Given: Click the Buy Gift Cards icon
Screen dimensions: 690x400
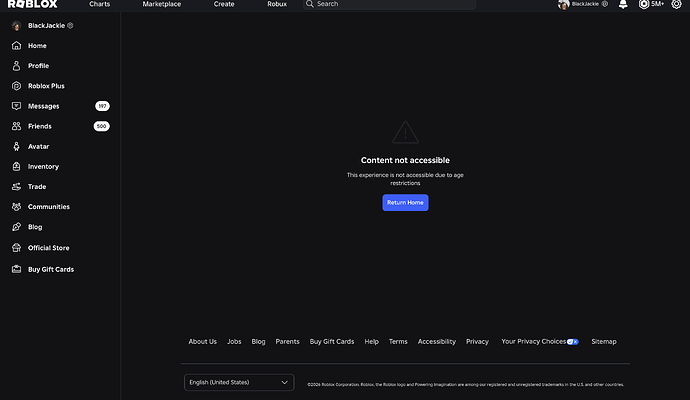Looking at the screenshot, I should (x=16, y=269).
